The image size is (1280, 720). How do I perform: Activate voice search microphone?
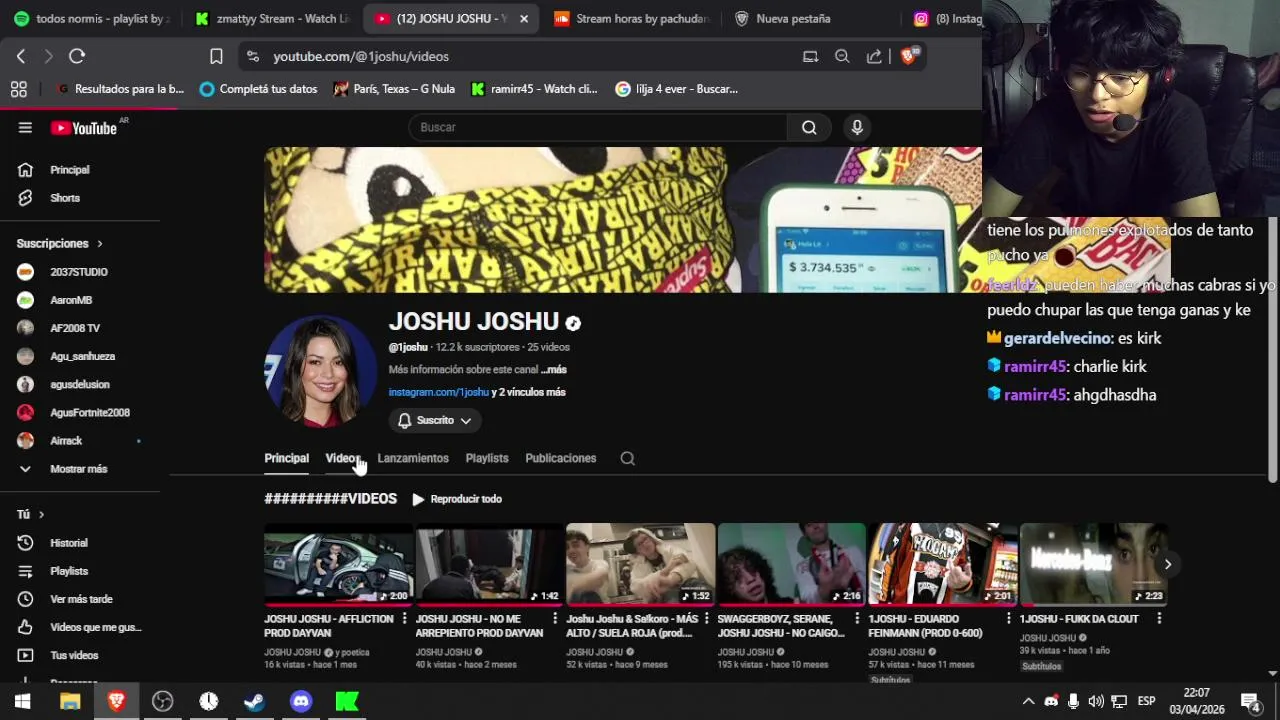point(857,127)
